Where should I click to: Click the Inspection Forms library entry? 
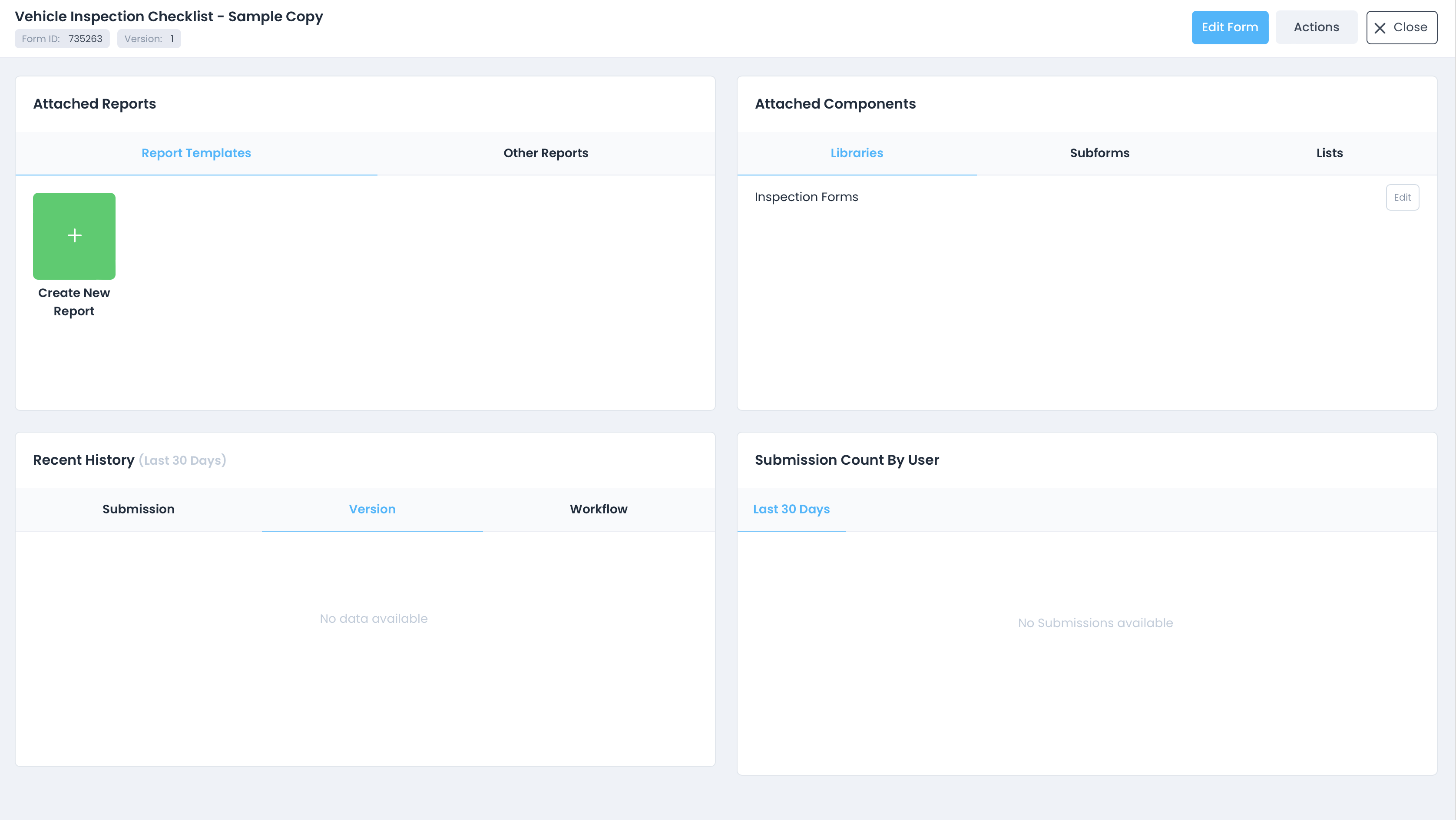[806, 197]
